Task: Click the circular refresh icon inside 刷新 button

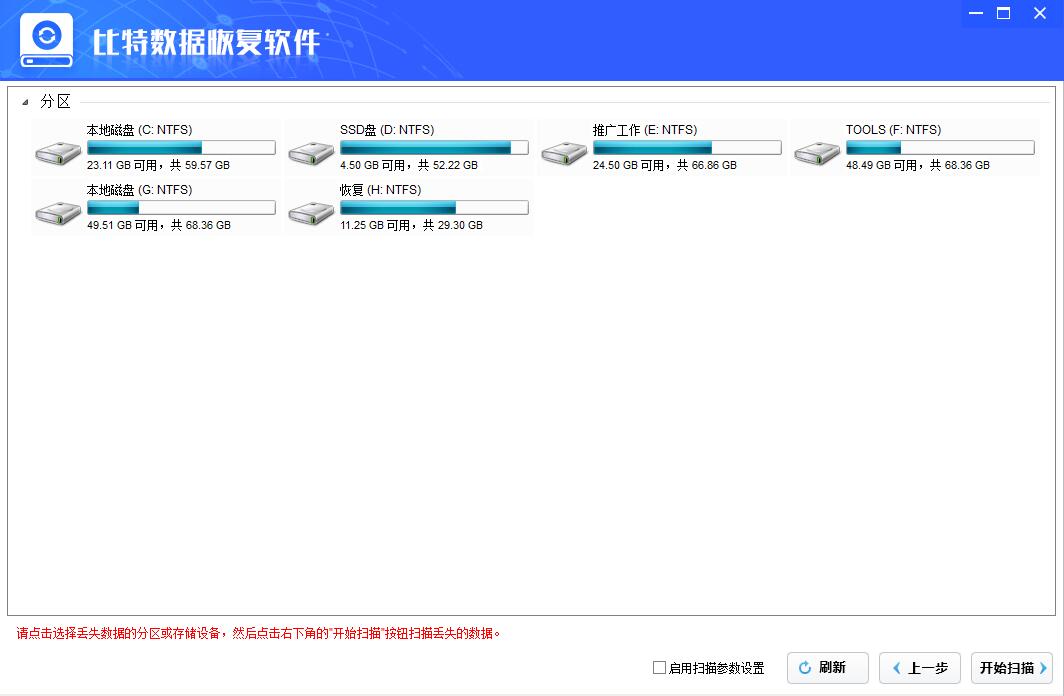Action: [x=803, y=668]
